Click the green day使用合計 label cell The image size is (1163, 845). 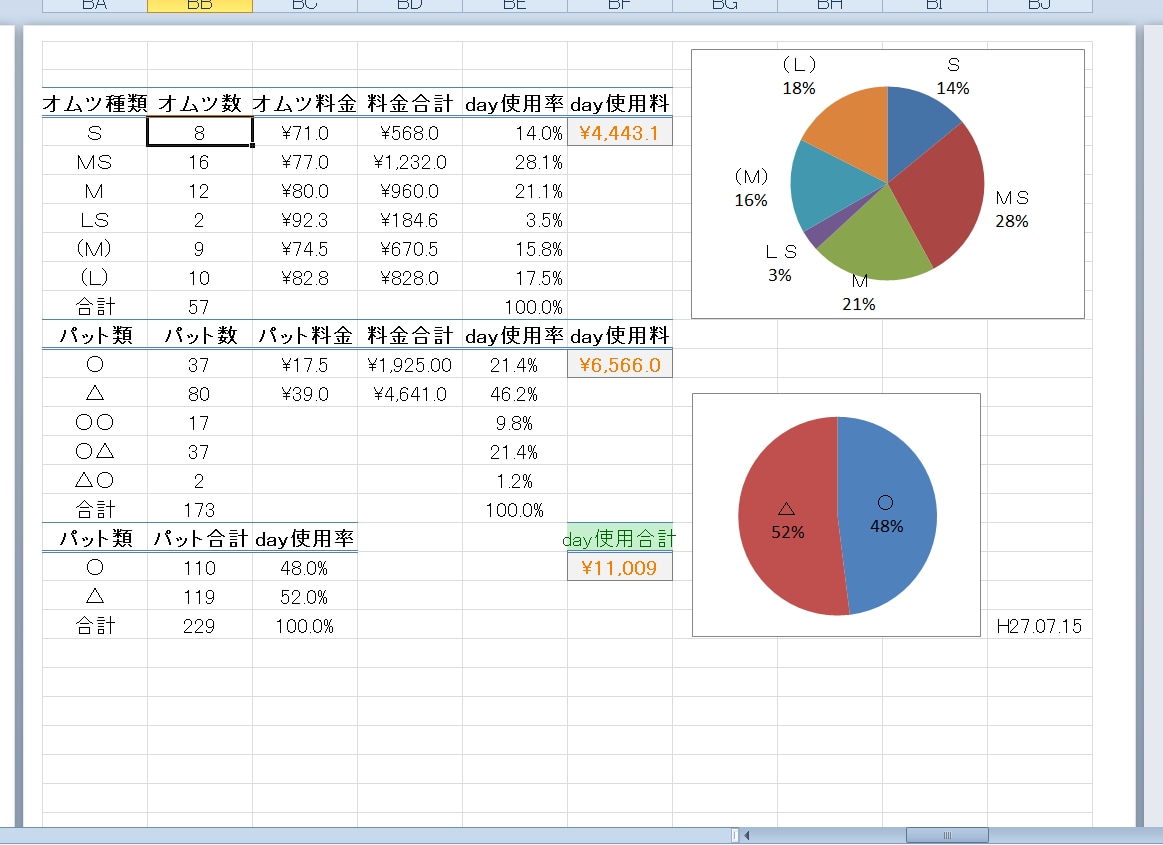point(619,538)
